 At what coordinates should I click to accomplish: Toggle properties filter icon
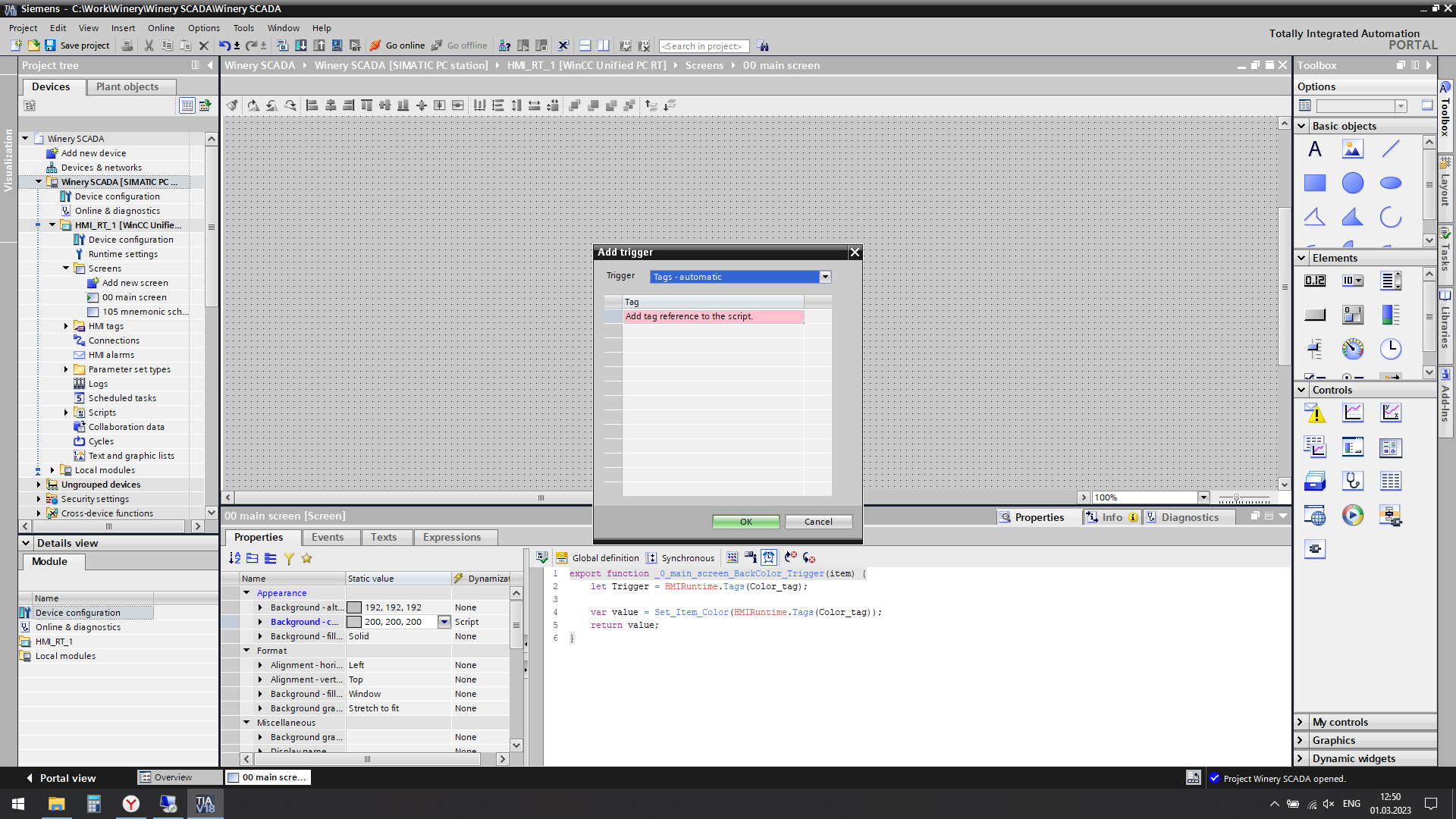[x=289, y=558]
